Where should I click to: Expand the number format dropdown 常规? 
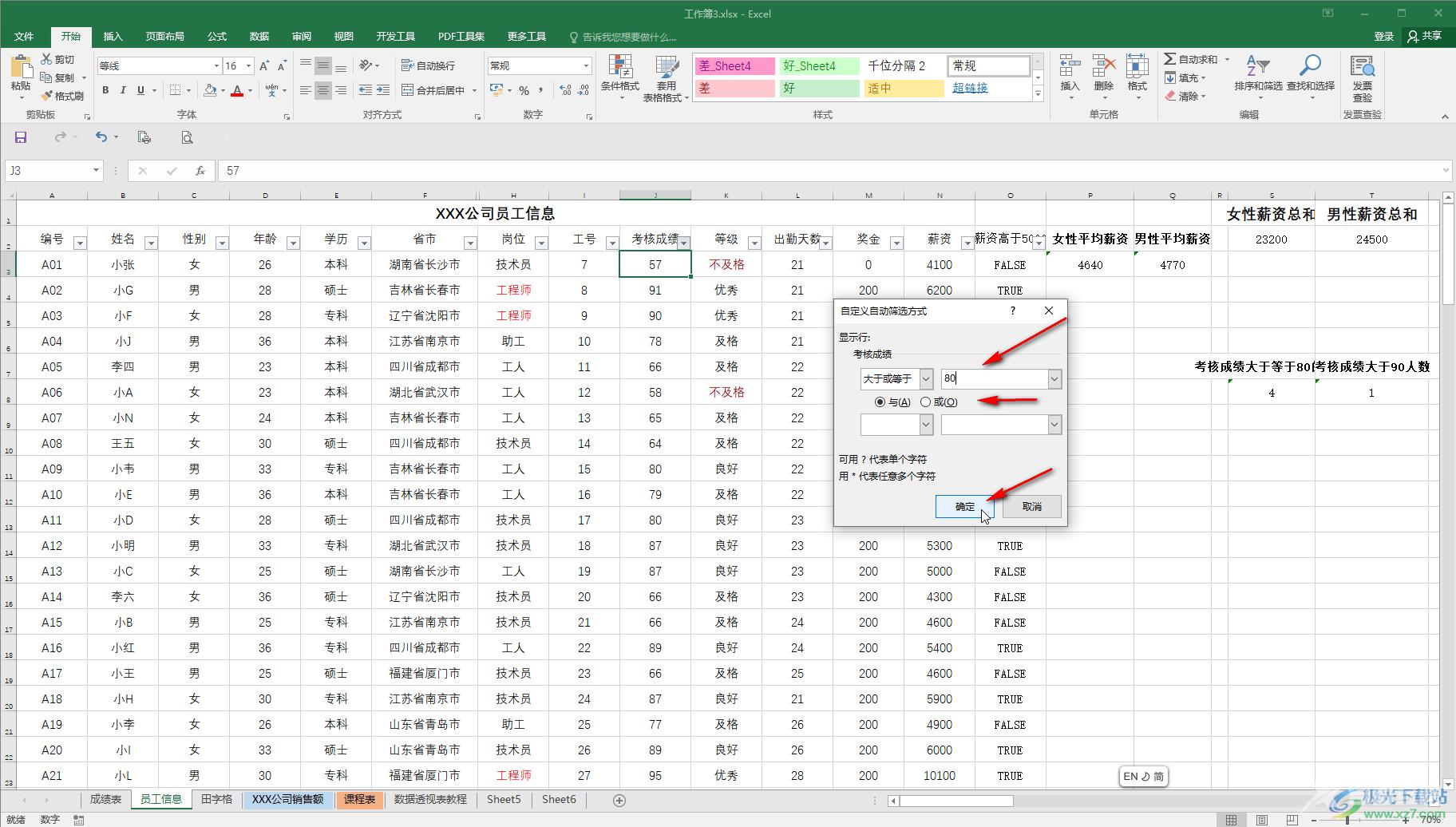(585, 65)
